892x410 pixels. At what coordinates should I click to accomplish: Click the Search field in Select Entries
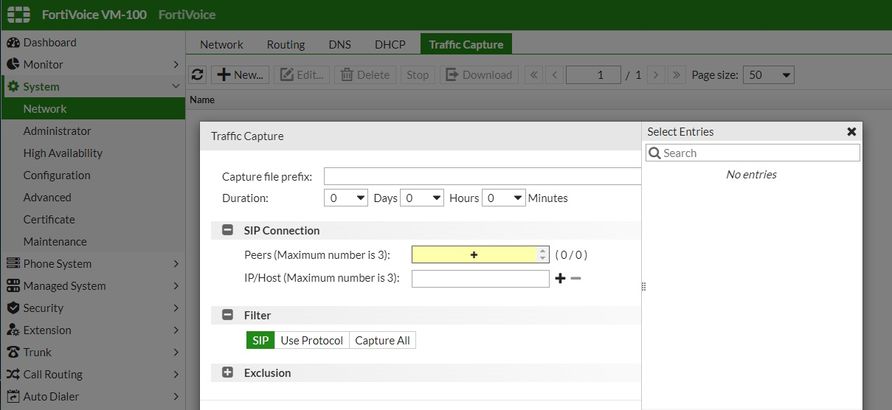[753, 153]
